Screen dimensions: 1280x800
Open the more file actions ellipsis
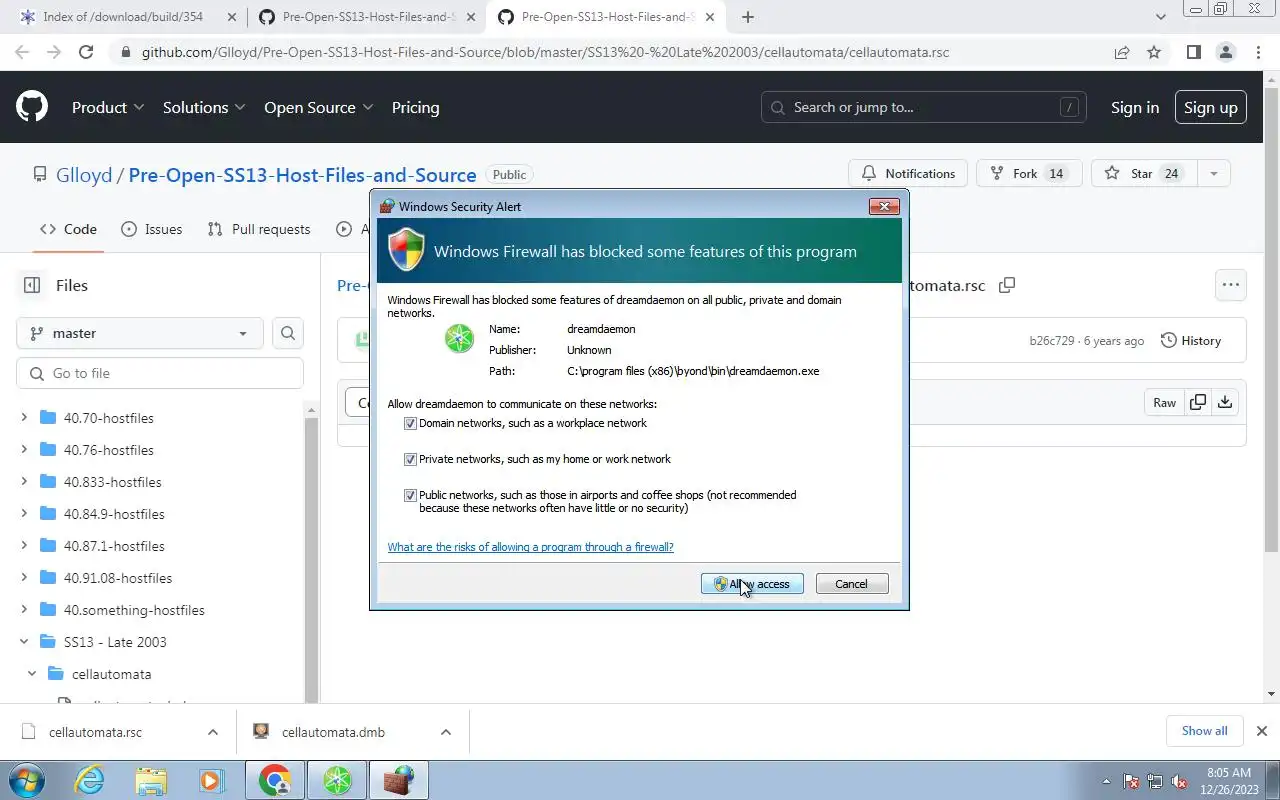tap(1230, 285)
